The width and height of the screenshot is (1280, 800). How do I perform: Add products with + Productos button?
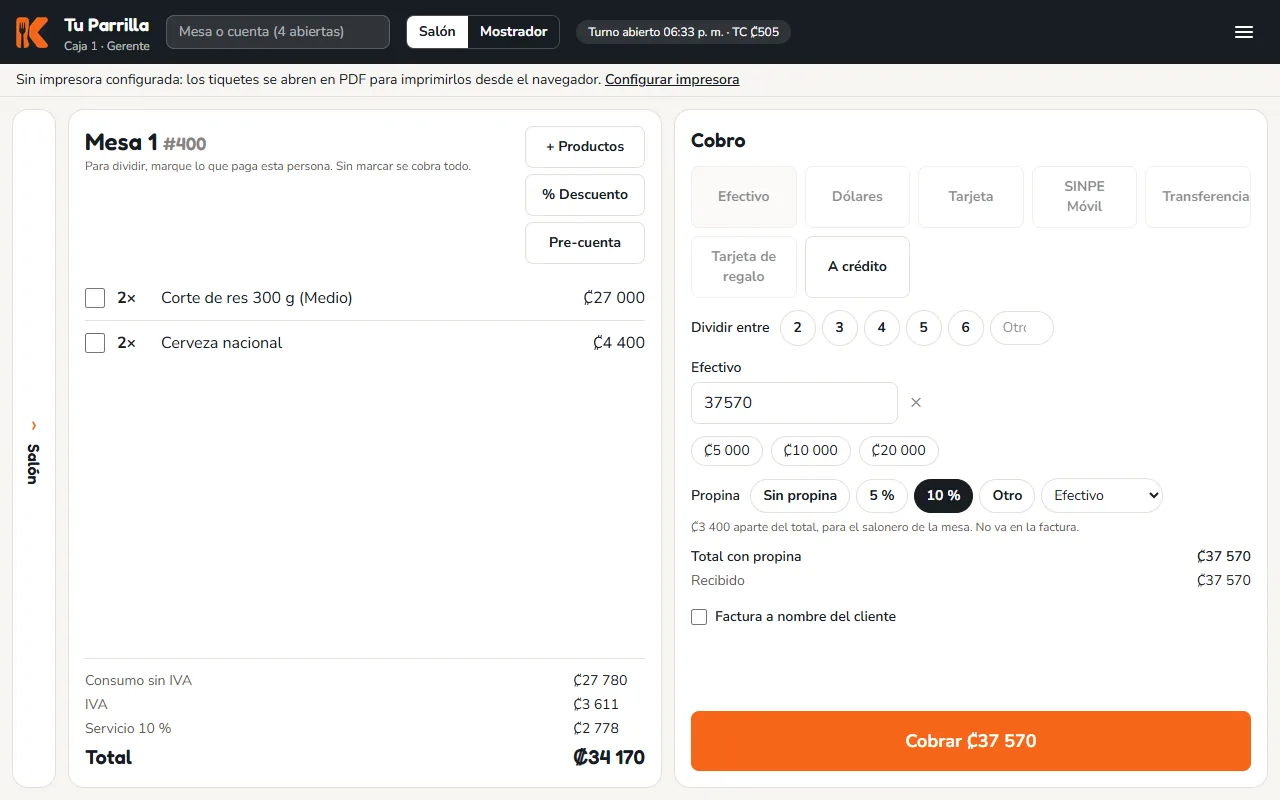click(x=585, y=147)
